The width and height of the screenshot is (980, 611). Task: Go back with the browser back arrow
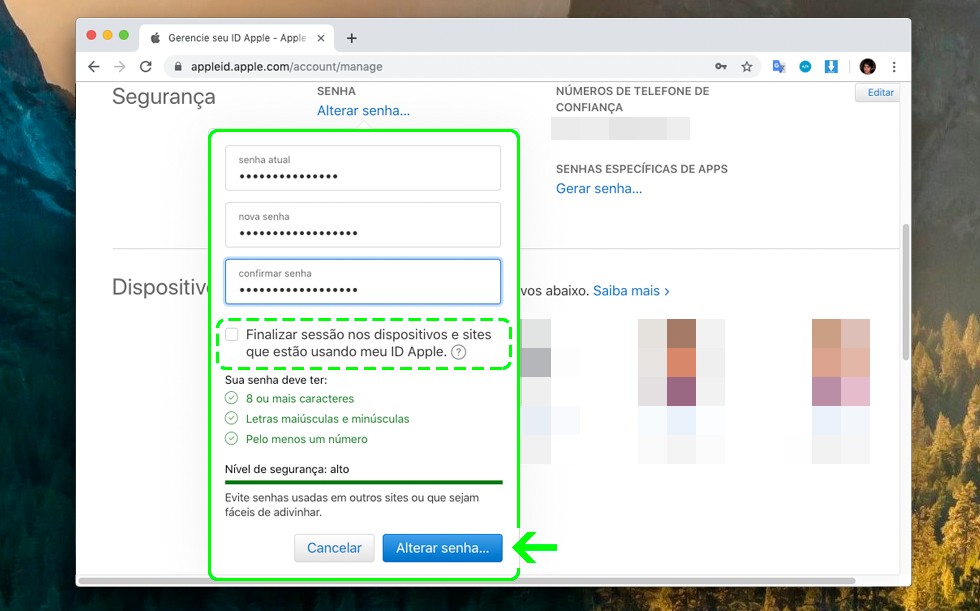coord(94,67)
